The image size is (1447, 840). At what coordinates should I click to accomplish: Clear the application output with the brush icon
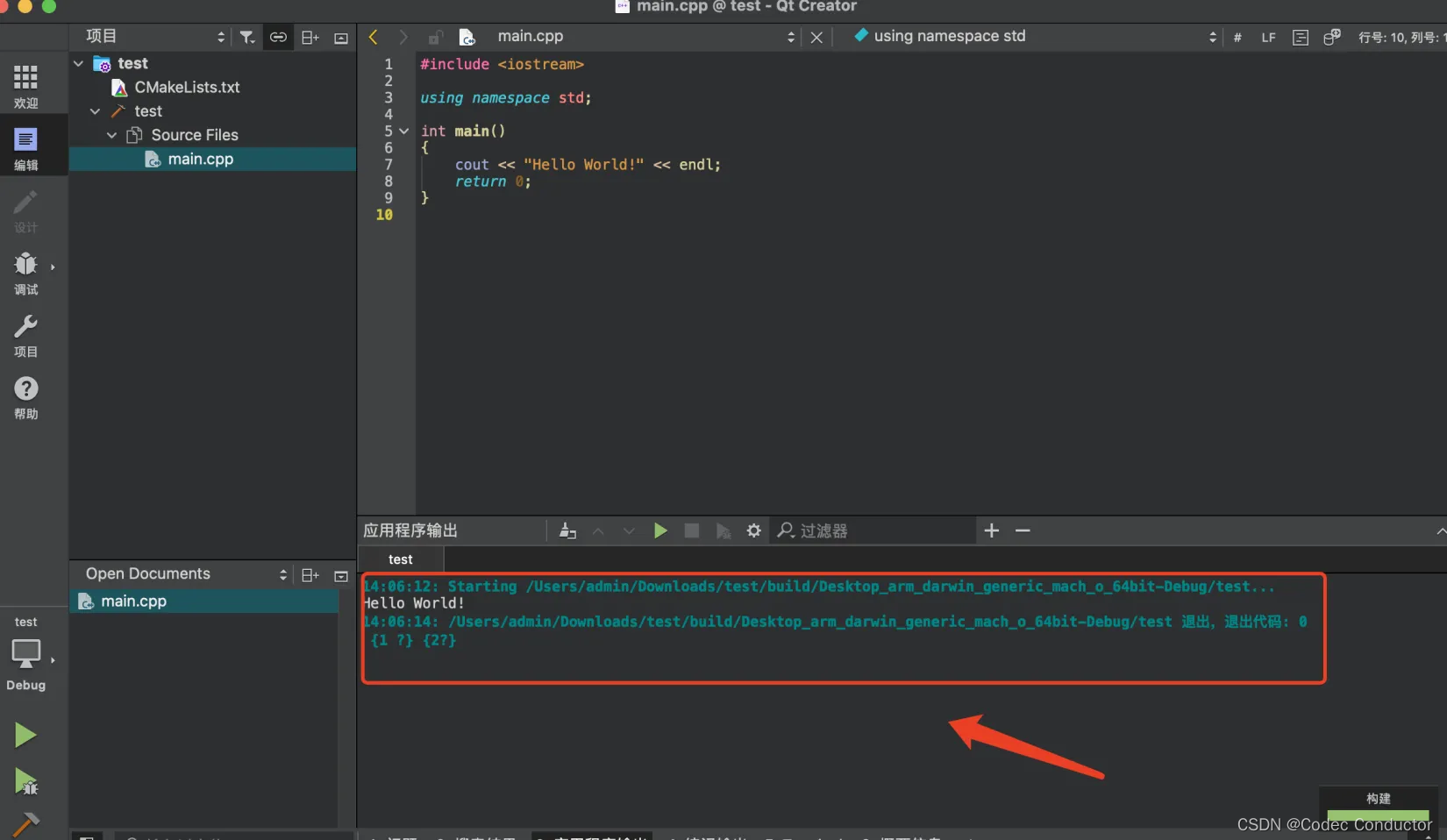(x=567, y=530)
